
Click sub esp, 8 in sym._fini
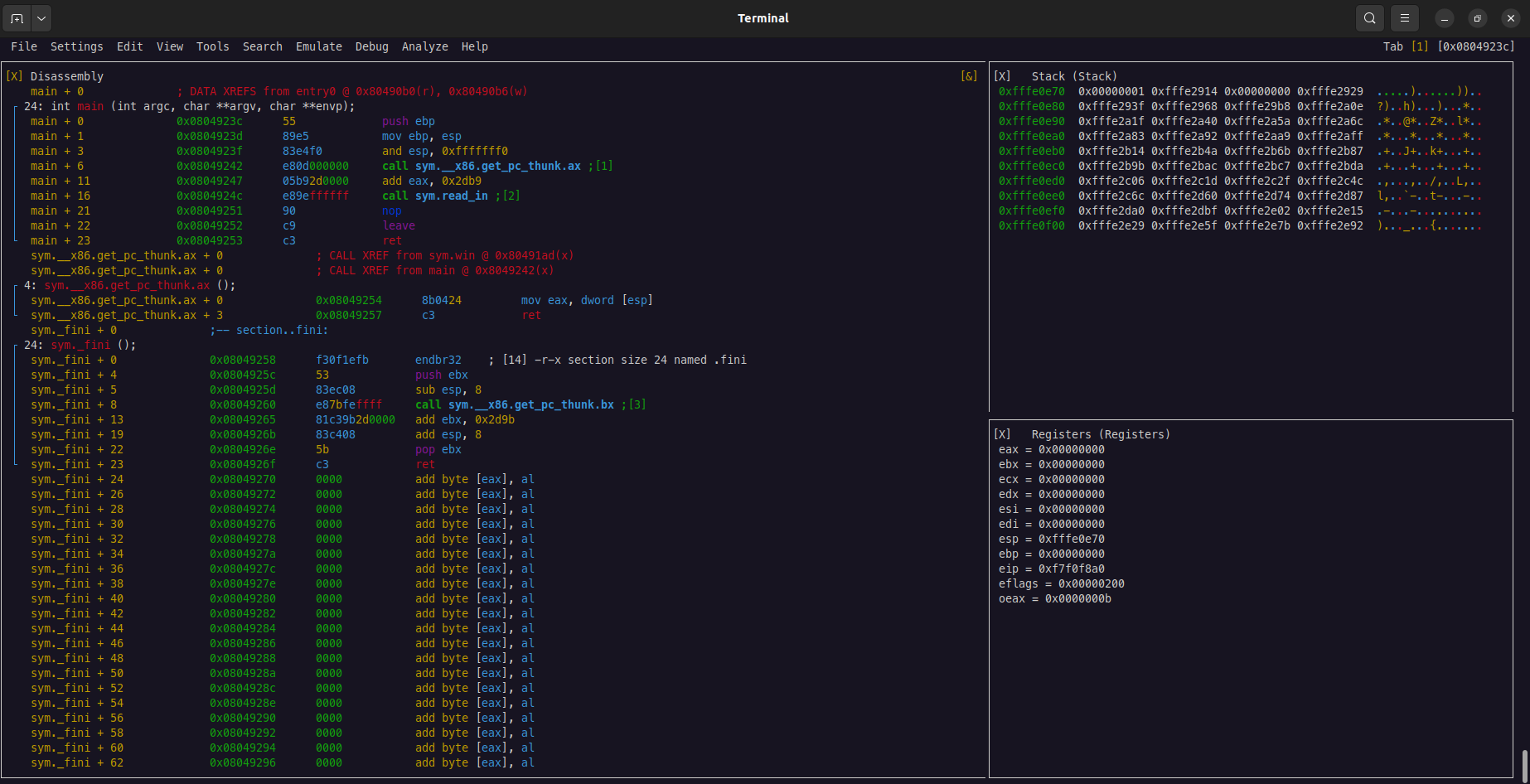(x=448, y=390)
